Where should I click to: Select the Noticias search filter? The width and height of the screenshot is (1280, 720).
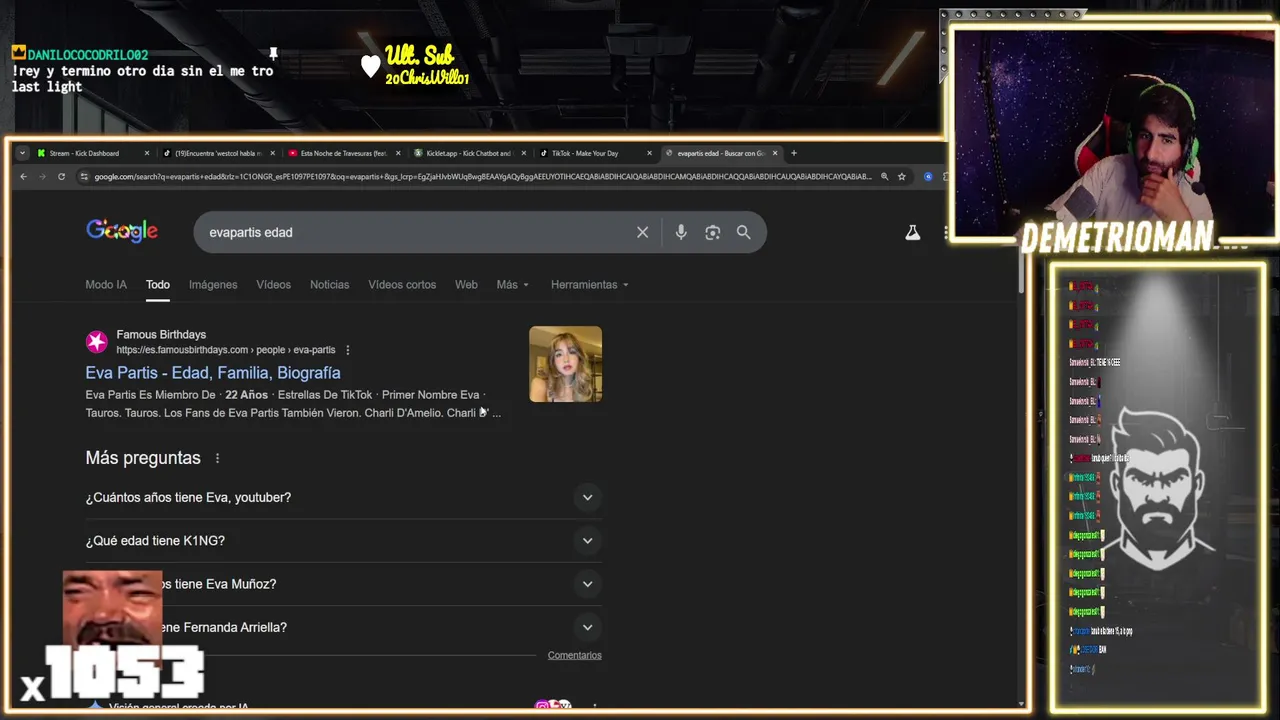point(329,285)
